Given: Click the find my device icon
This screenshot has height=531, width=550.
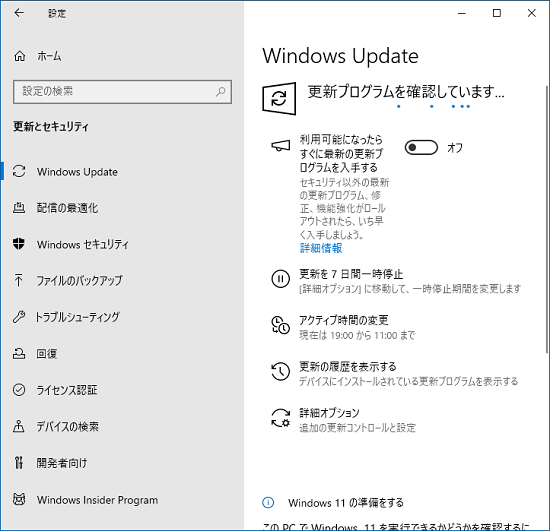Looking at the screenshot, I should [x=19, y=426].
